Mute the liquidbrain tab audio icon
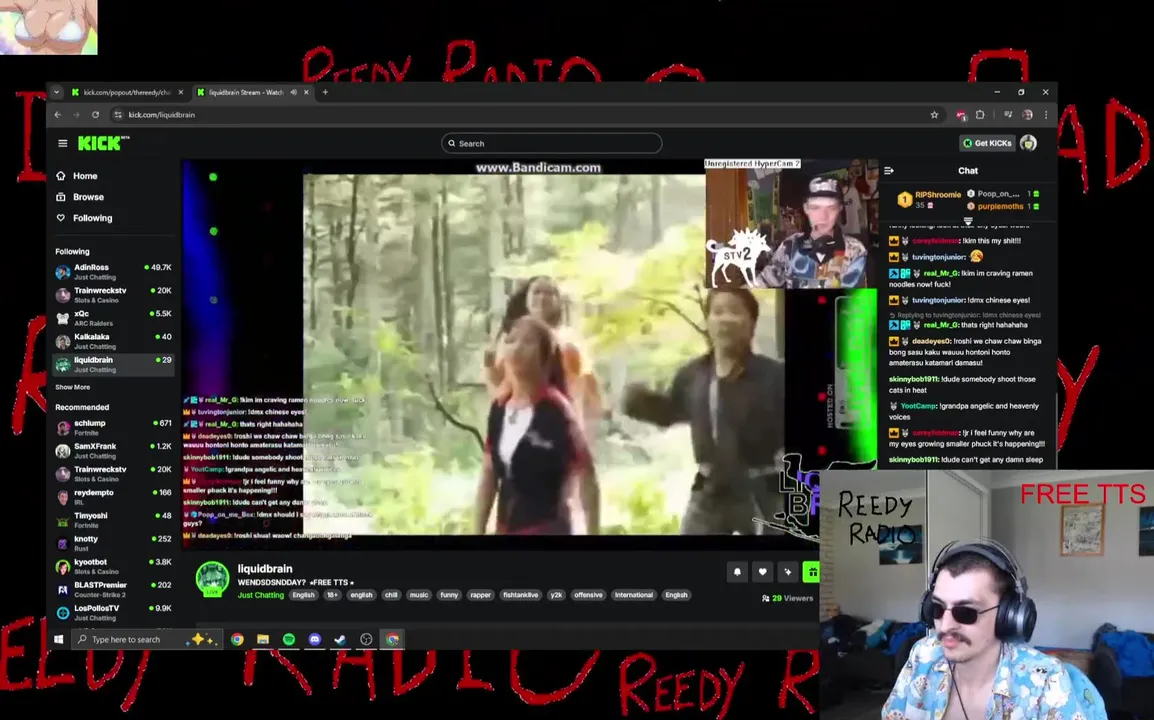 point(294,93)
